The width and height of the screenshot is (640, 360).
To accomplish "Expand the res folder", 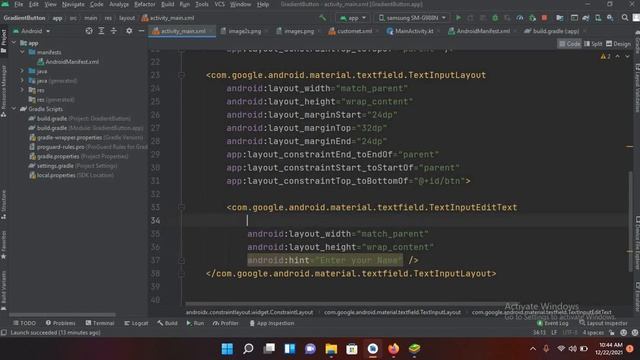I will [22, 90].
